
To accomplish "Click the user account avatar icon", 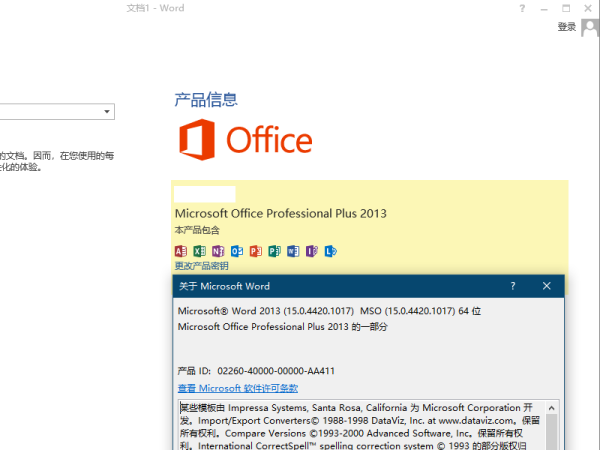I will click(590, 28).
